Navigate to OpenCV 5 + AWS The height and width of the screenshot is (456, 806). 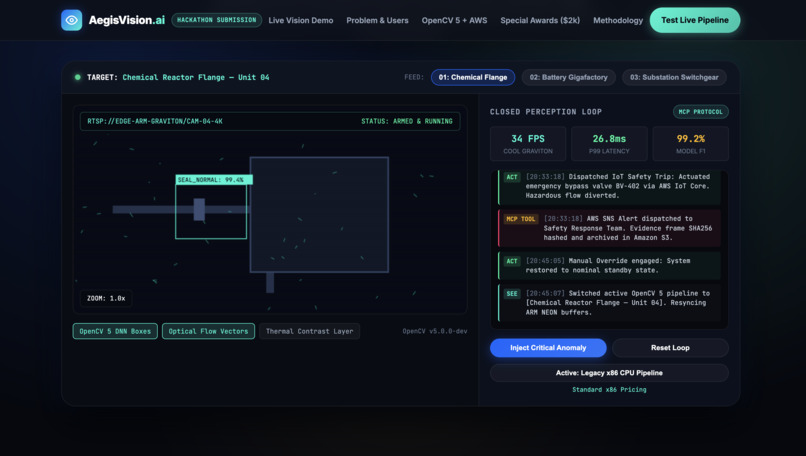pos(454,21)
